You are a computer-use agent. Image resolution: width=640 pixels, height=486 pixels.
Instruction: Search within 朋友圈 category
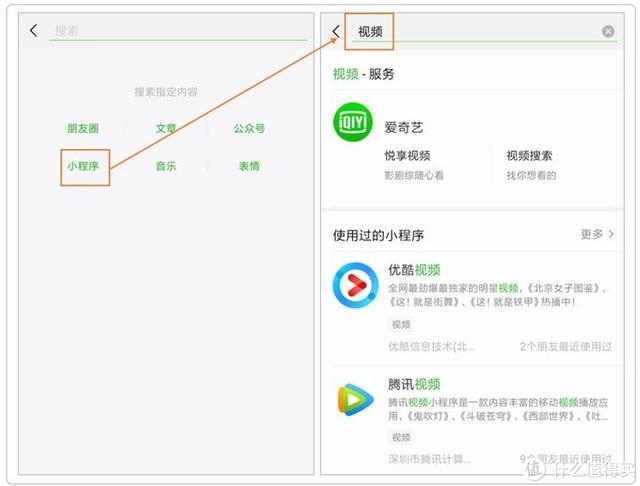[83, 129]
